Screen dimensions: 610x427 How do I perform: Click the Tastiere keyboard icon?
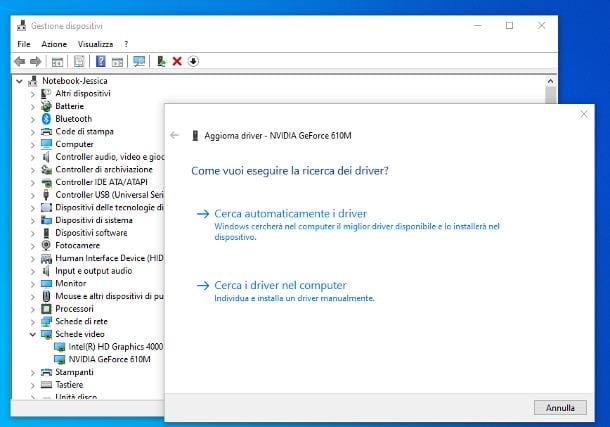46,385
